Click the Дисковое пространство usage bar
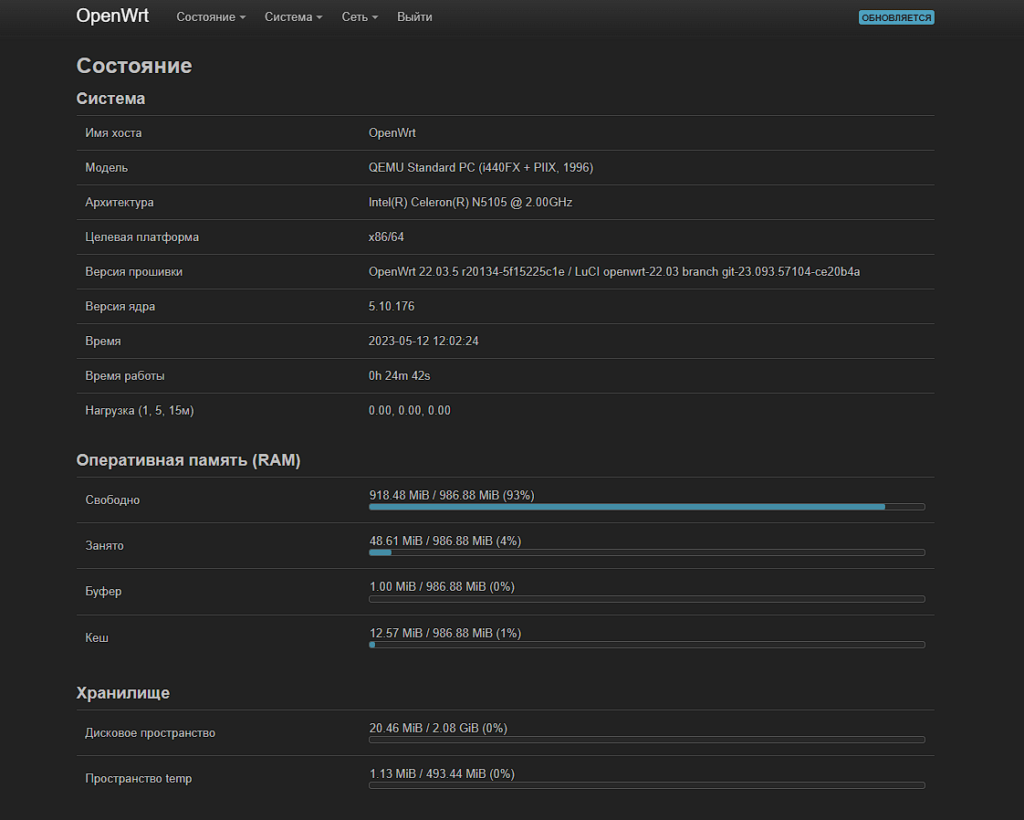 click(647, 740)
